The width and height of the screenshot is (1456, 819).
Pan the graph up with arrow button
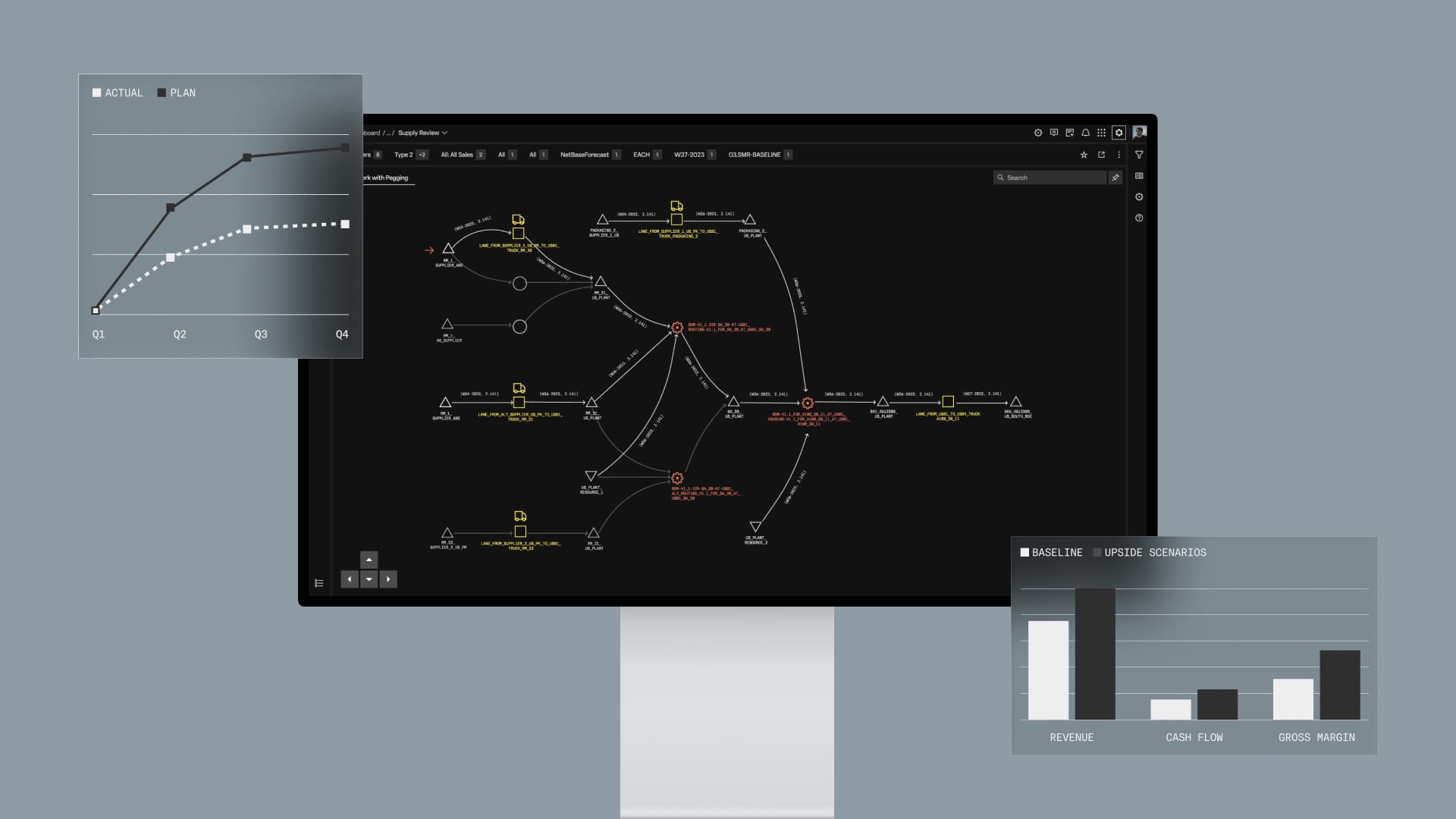coord(369,560)
